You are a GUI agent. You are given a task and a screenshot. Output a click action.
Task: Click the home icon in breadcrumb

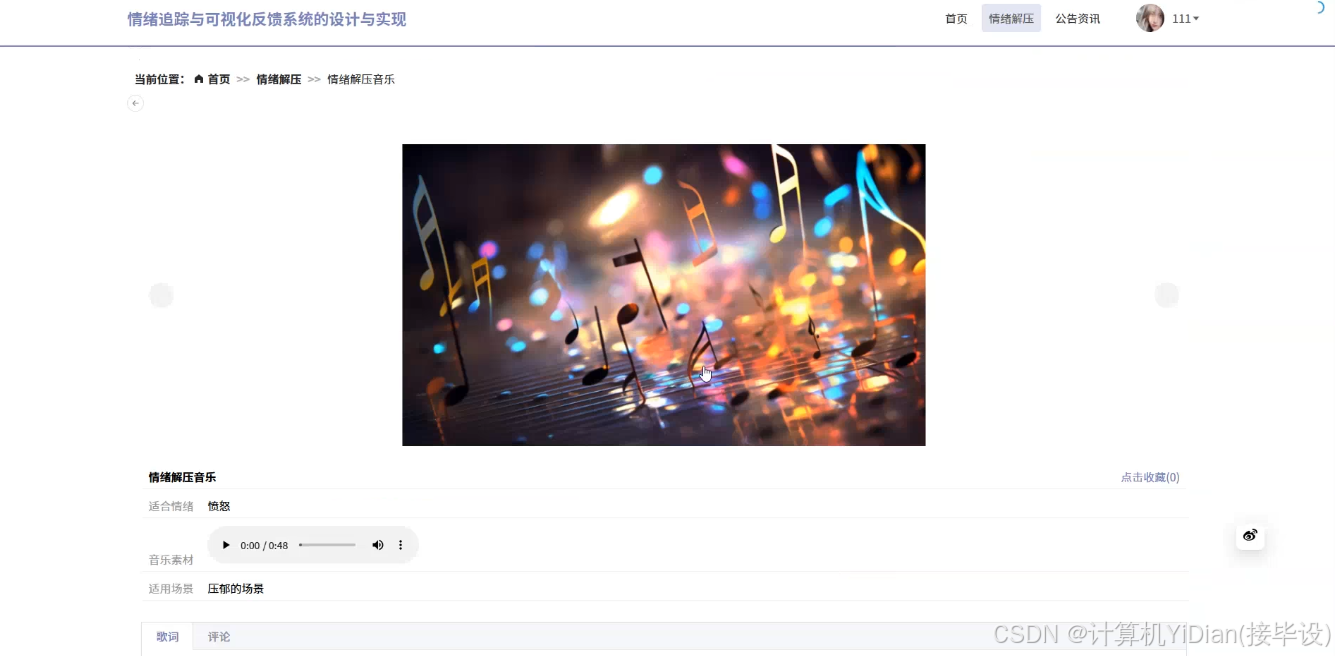199,79
